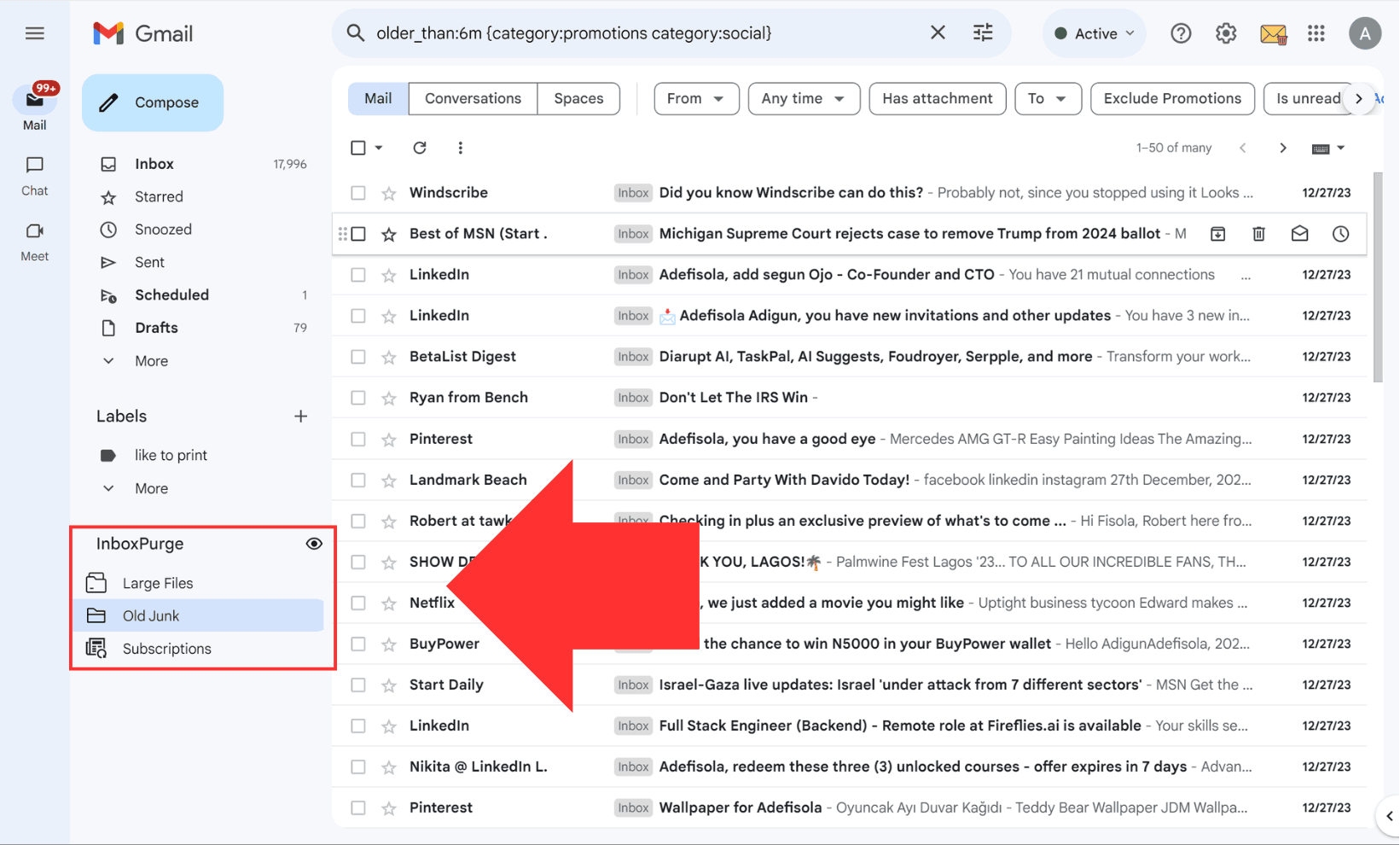Clear the search query field
This screenshot has height=845, width=1400.
[x=938, y=32]
